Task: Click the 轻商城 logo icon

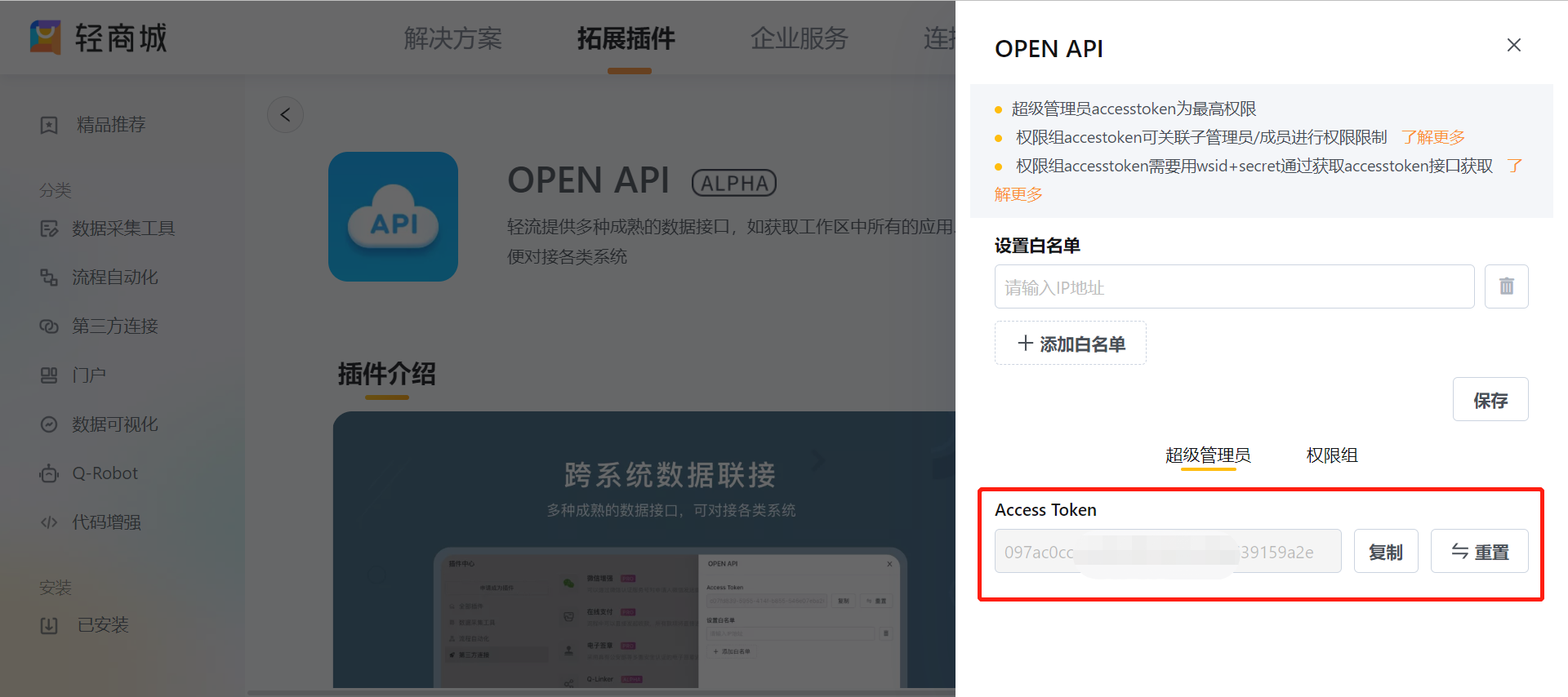Action: click(46, 38)
